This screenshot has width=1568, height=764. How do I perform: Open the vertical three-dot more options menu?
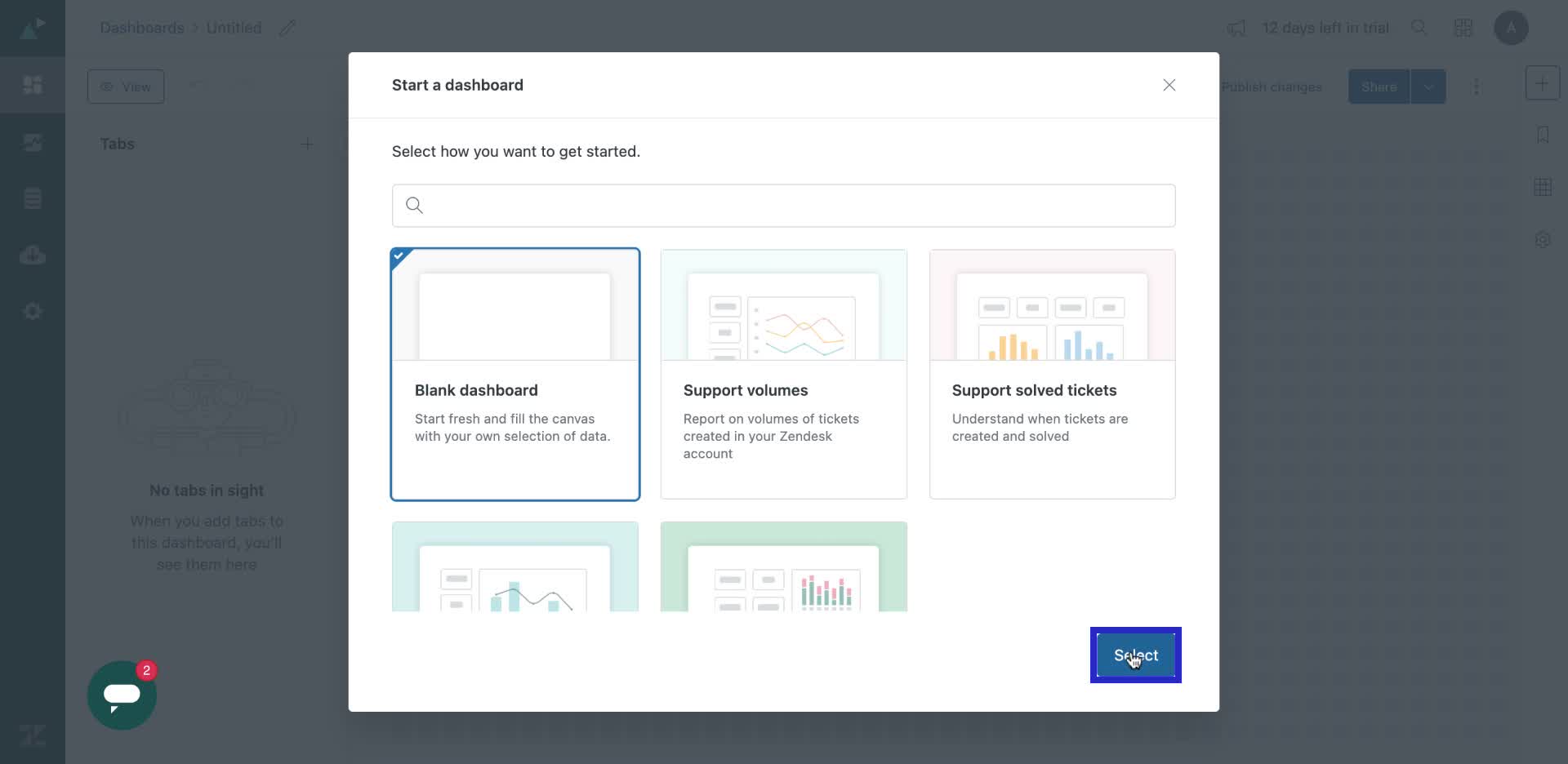1476,87
